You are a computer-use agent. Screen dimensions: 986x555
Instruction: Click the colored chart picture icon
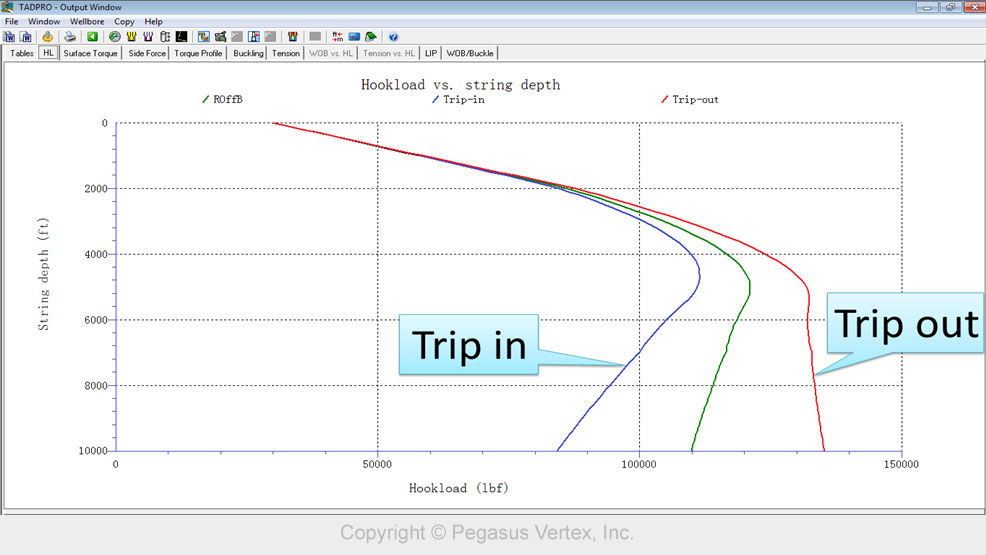tap(204, 36)
